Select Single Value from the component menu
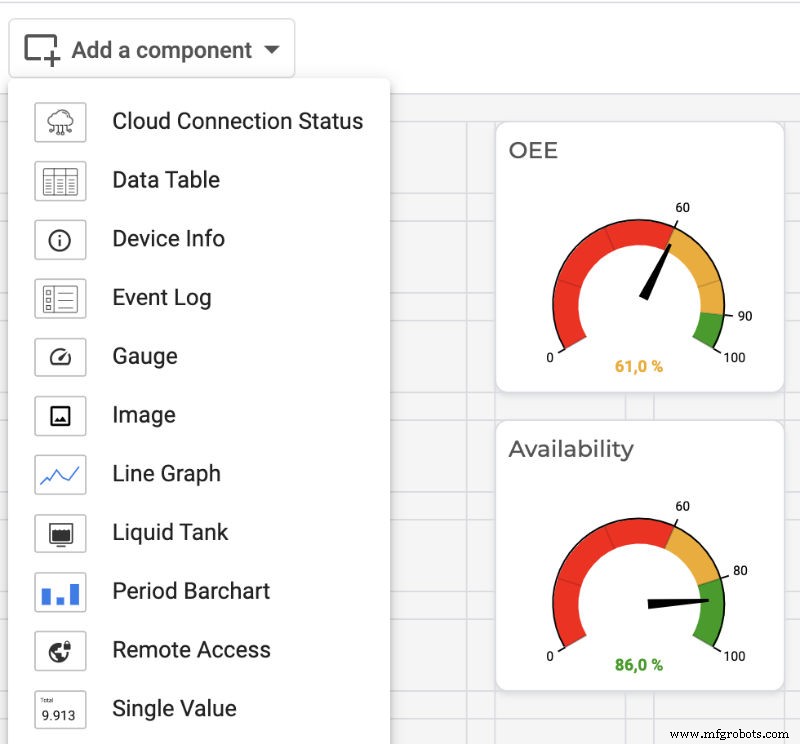The image size is (800, 744). click(60, 710)
